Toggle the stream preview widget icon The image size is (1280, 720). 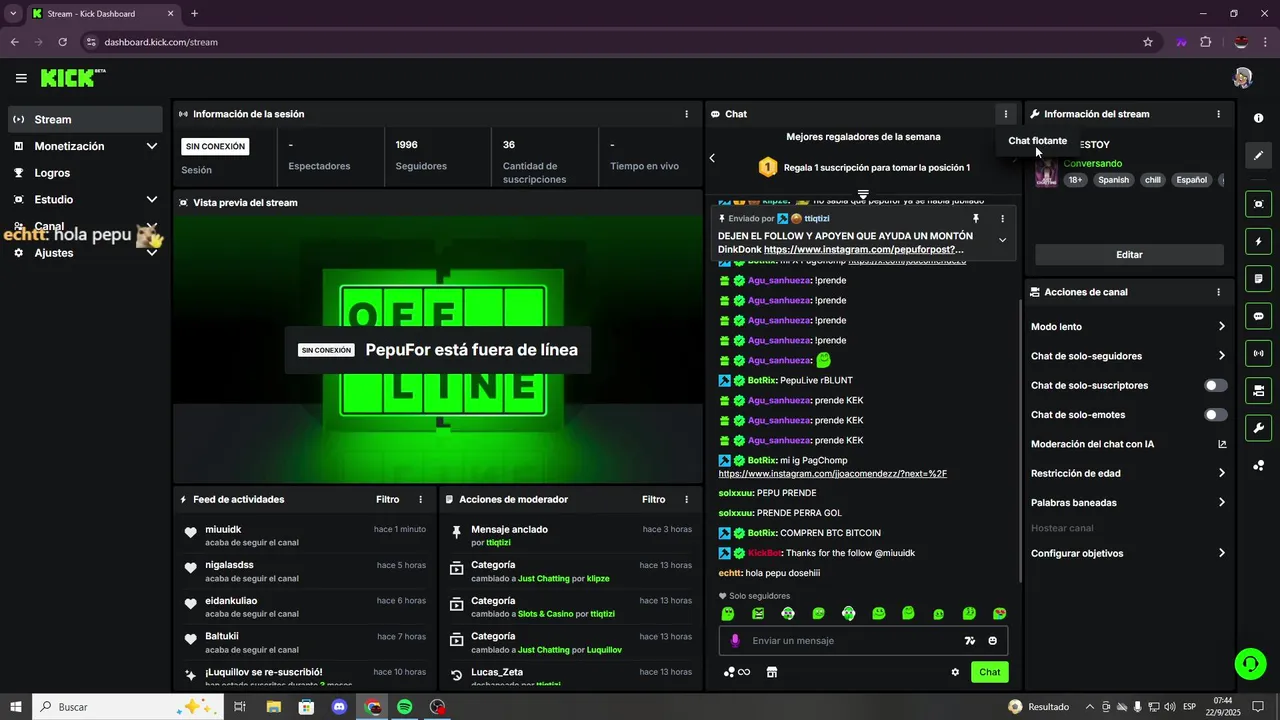coord(1258,204)
